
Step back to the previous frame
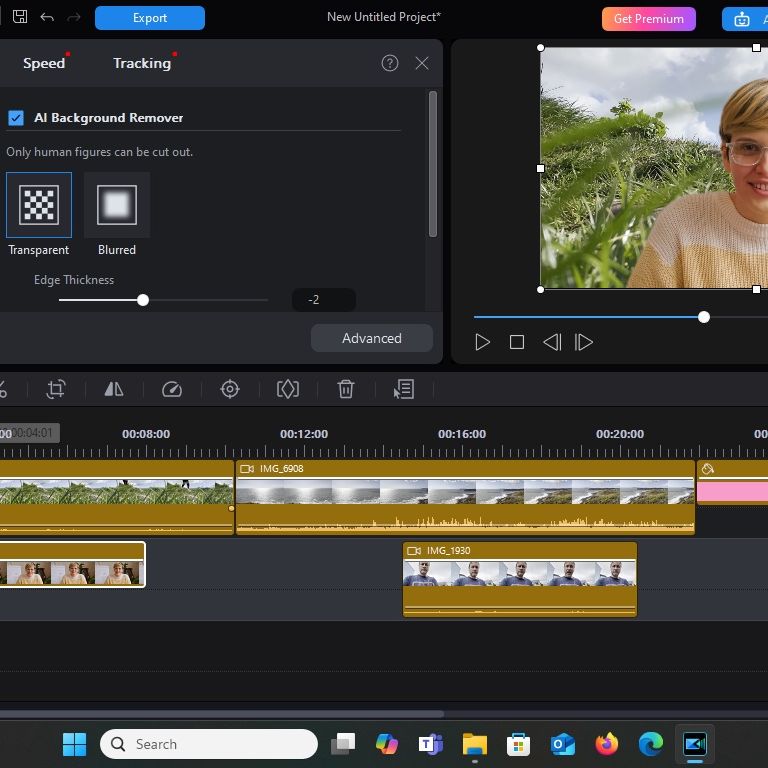point(552,342)
